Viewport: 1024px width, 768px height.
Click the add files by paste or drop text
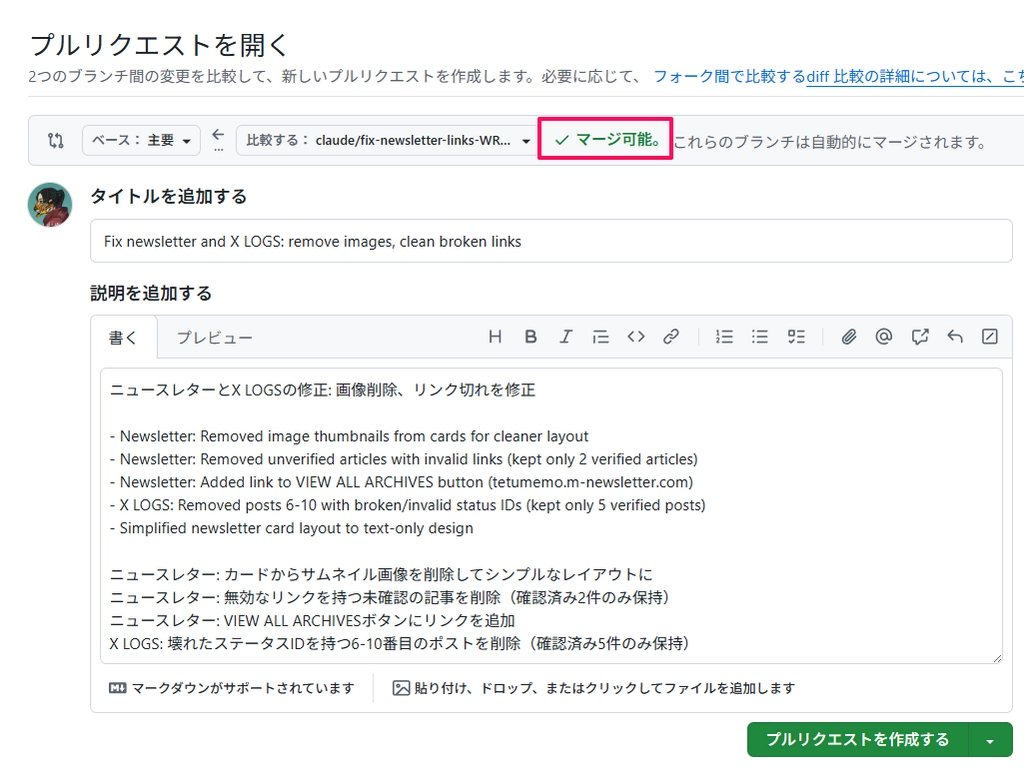[x=605, y=688]
